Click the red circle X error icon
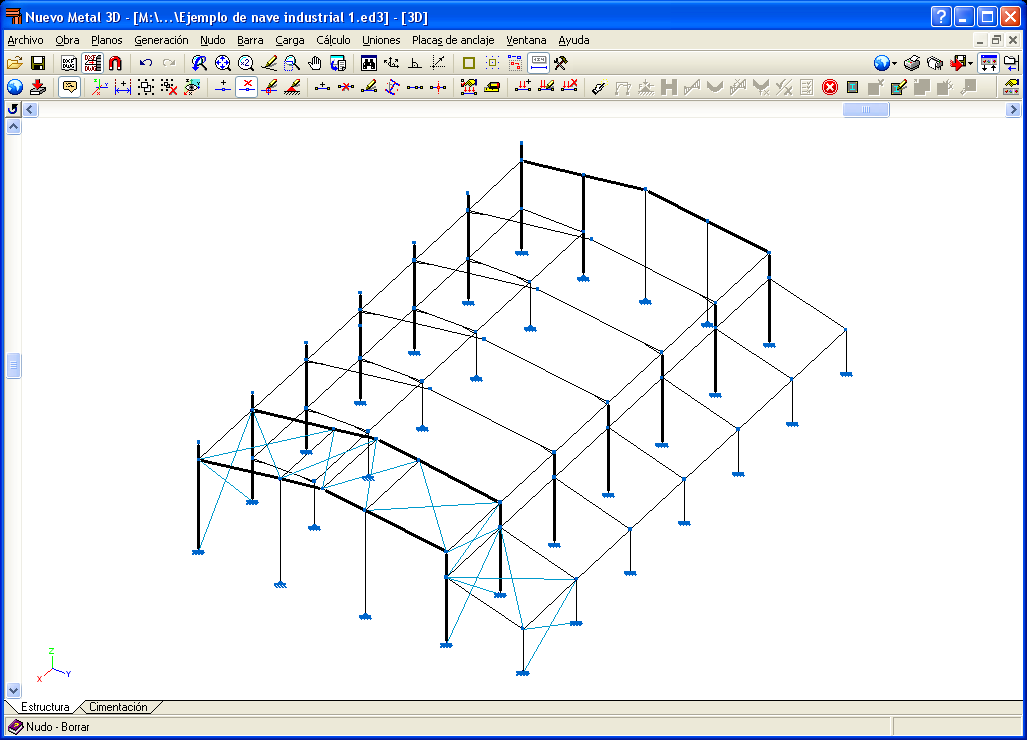 pyautogui.click(x=830, y=86)
